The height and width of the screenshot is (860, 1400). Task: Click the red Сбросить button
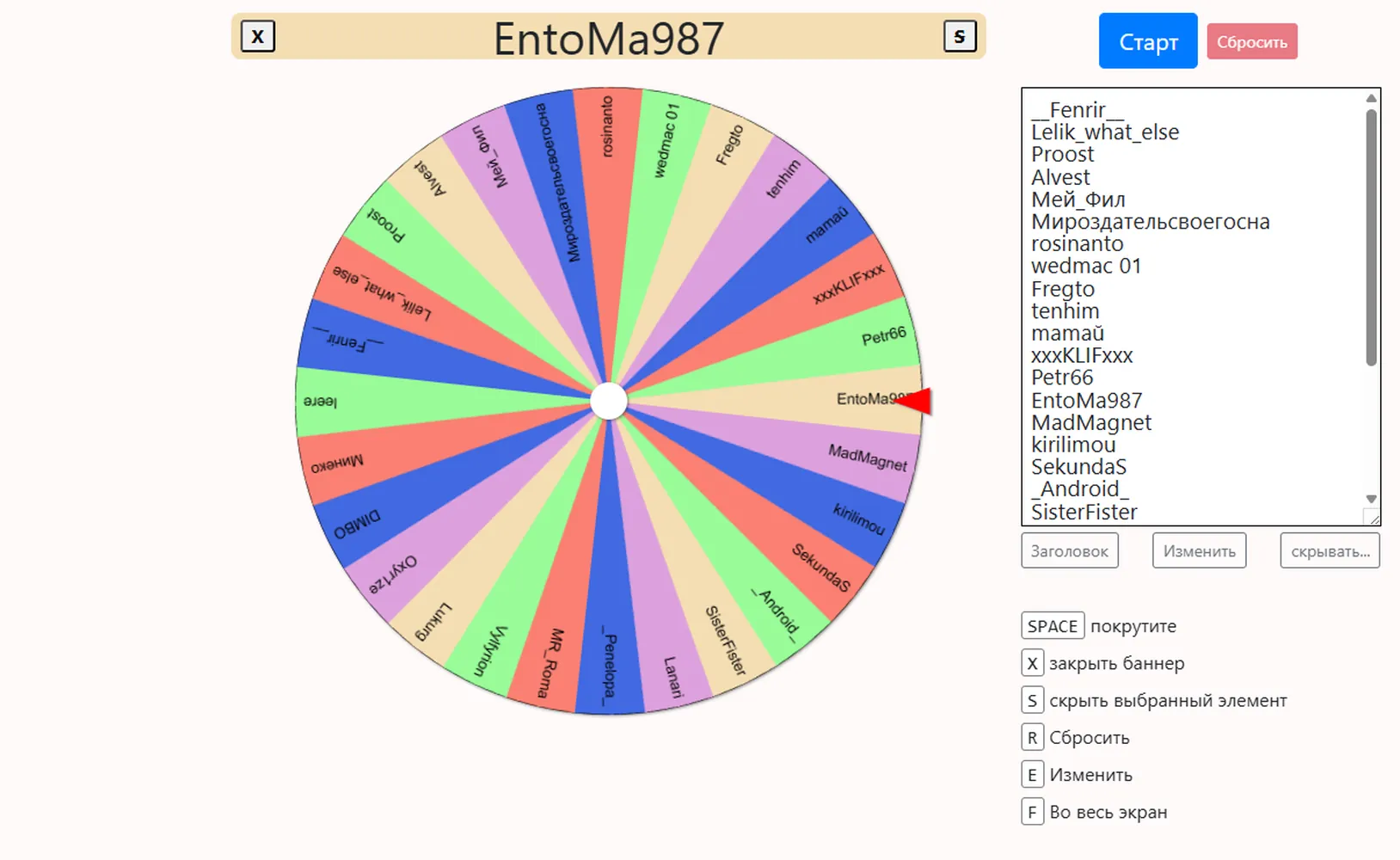coord(1252,42)
